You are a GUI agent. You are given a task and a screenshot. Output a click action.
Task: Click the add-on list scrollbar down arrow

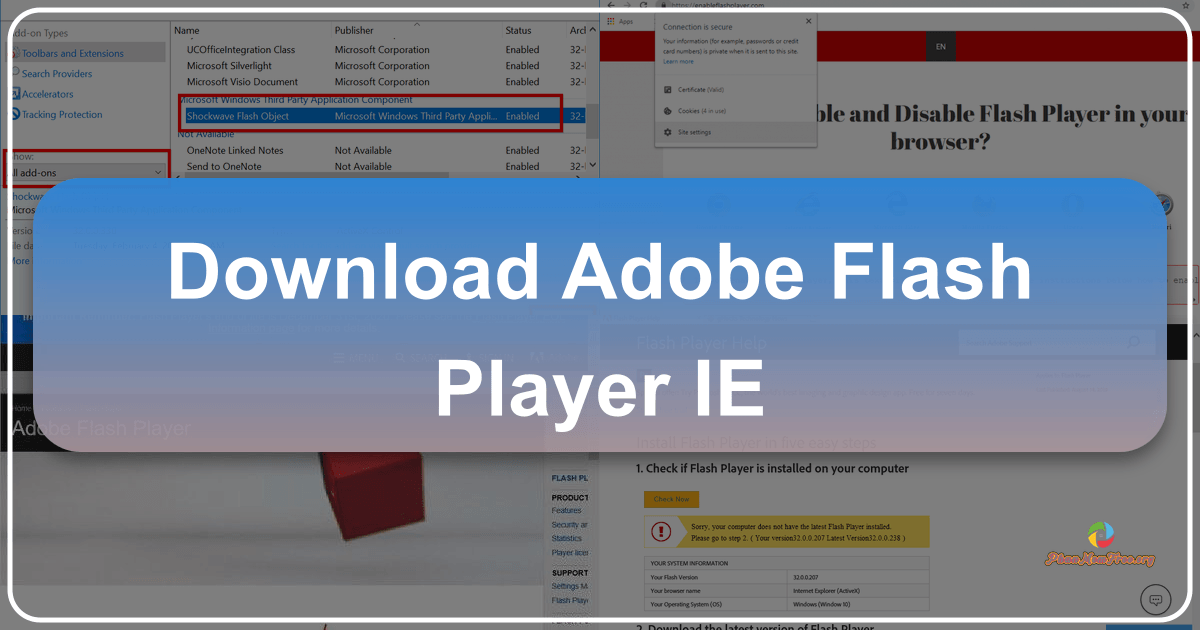[592, 165]
